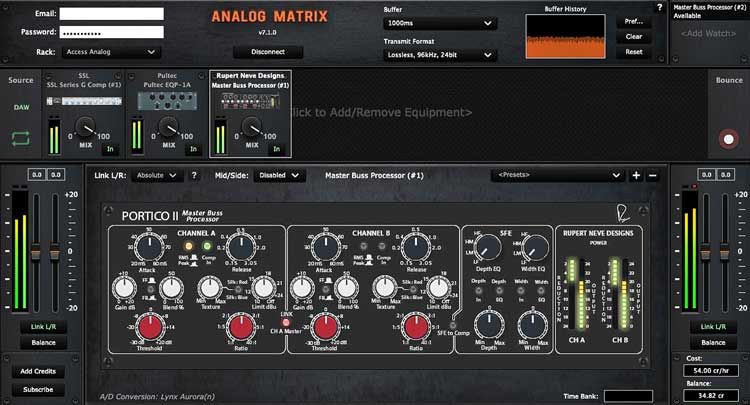Click the Disconnect button
The image size is (750, 405).
268,52
